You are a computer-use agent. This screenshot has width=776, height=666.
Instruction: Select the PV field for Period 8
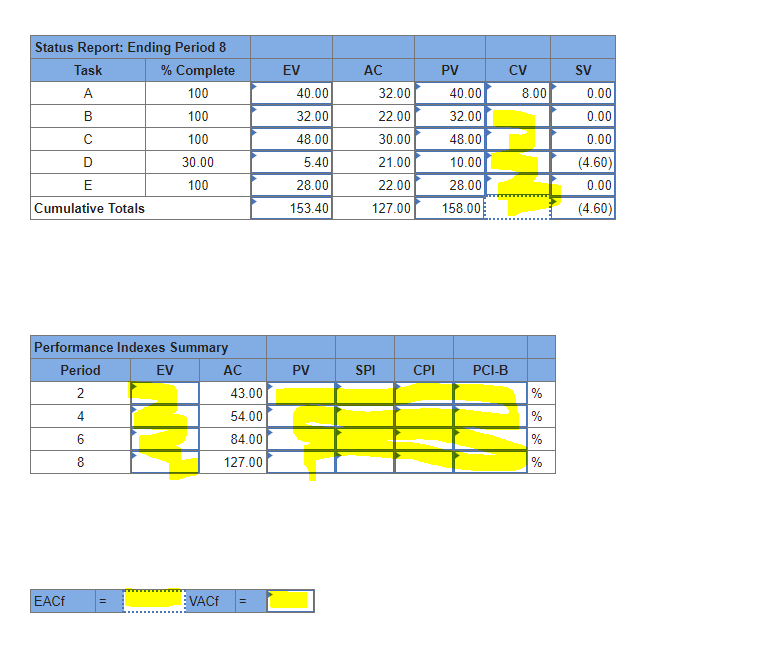[301, 462]
